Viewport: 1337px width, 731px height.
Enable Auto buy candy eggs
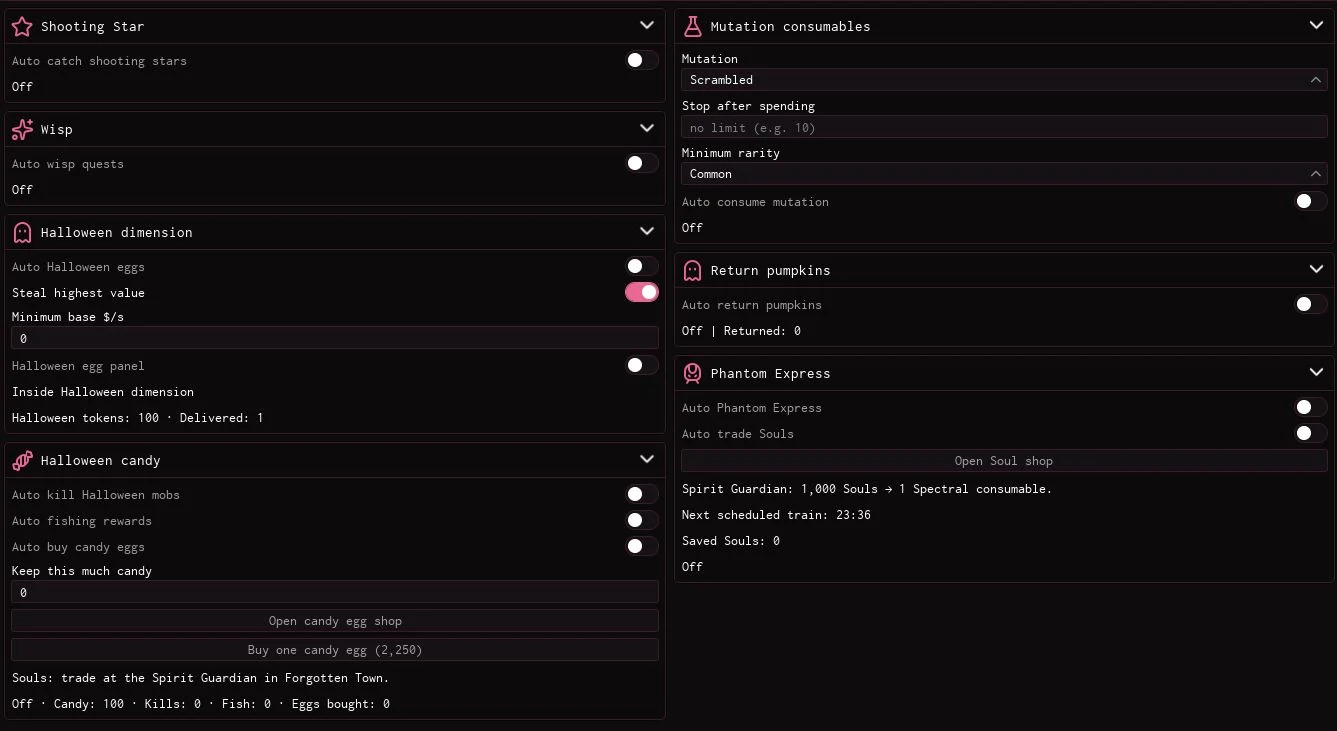coord(642,546)
